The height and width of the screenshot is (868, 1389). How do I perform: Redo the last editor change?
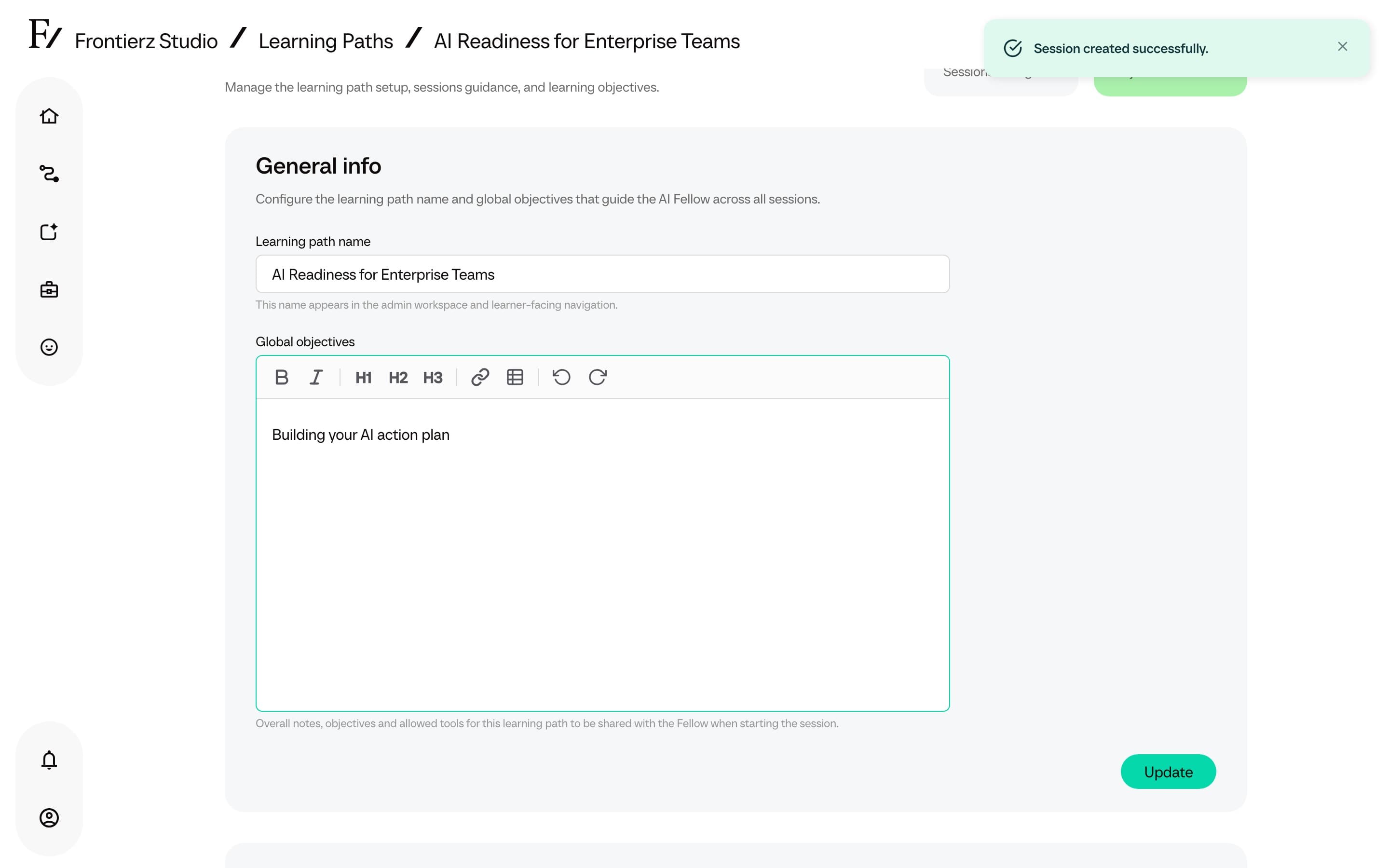coord(598,377)
